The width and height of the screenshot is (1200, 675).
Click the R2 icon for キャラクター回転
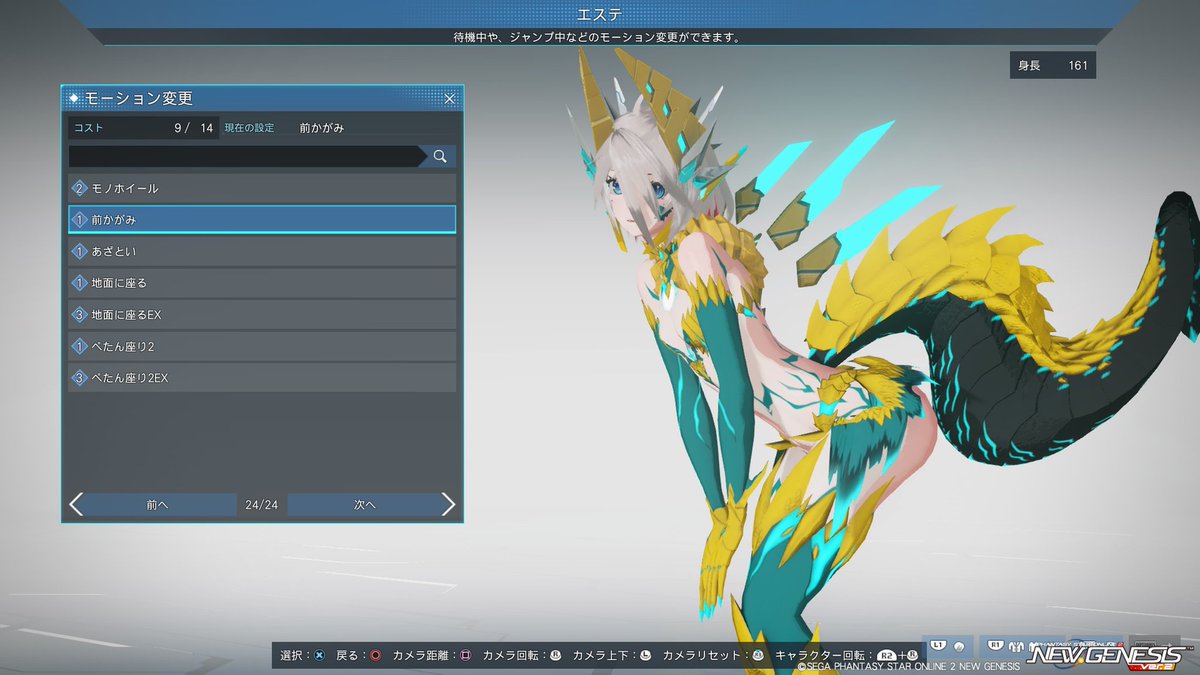(885, 655)
